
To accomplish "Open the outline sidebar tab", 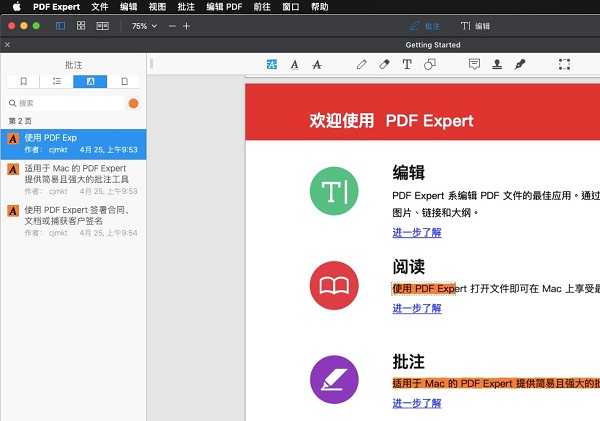I will click(x=57, y=81).
